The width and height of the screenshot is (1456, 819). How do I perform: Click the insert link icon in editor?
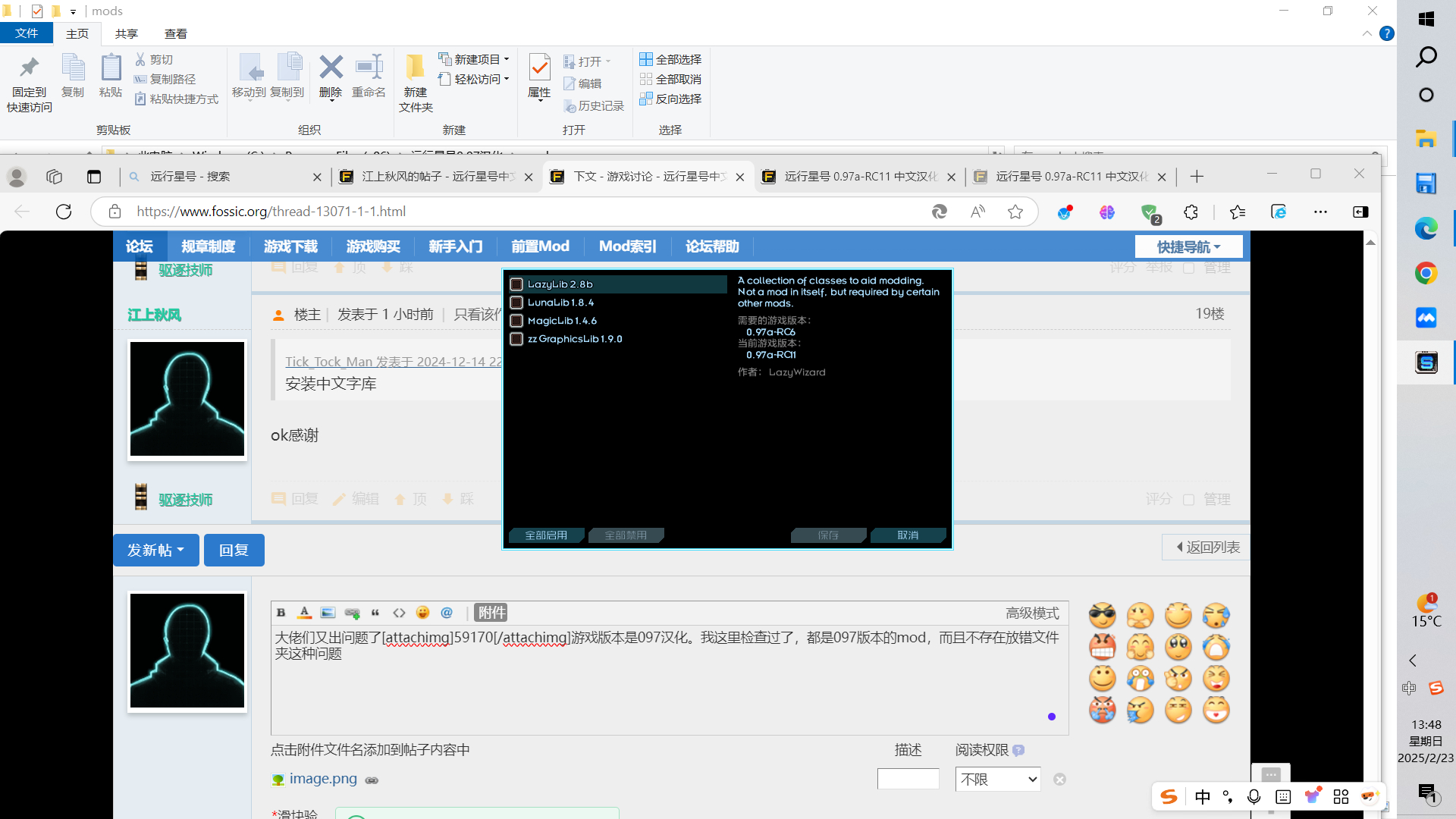point(352,613)
